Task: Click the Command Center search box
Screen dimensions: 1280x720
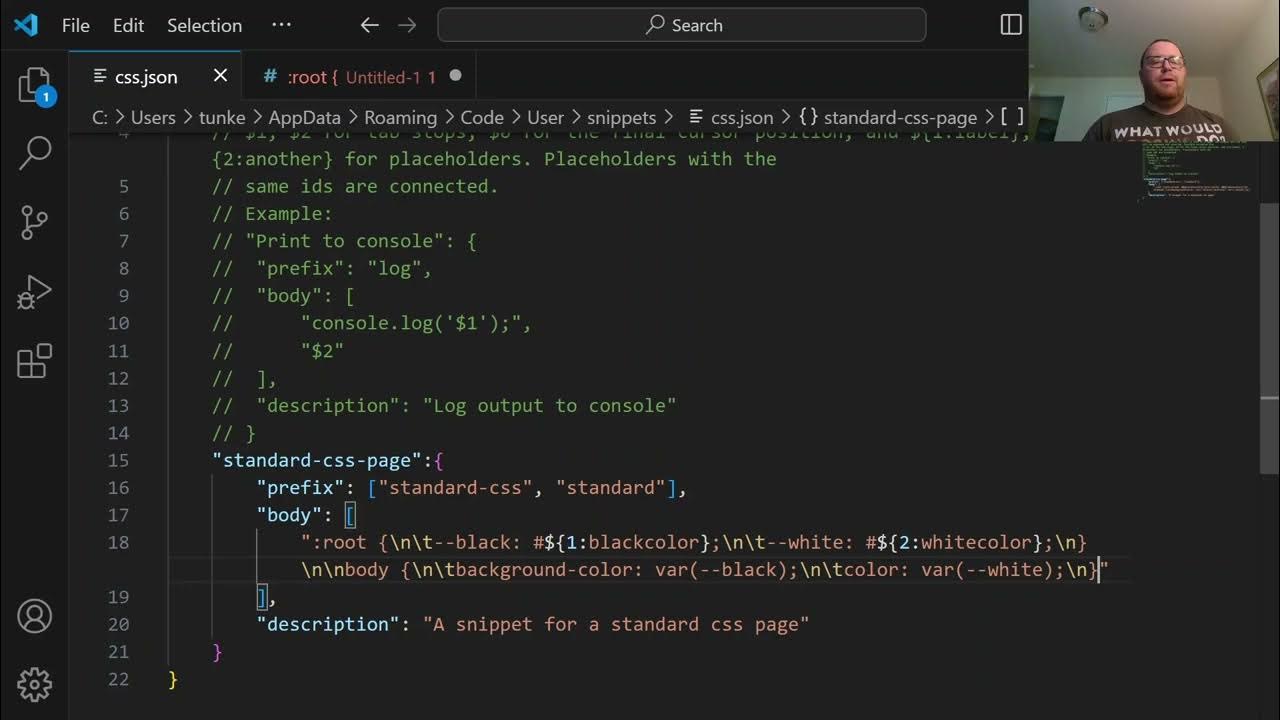Action: (x=682, y=25)
